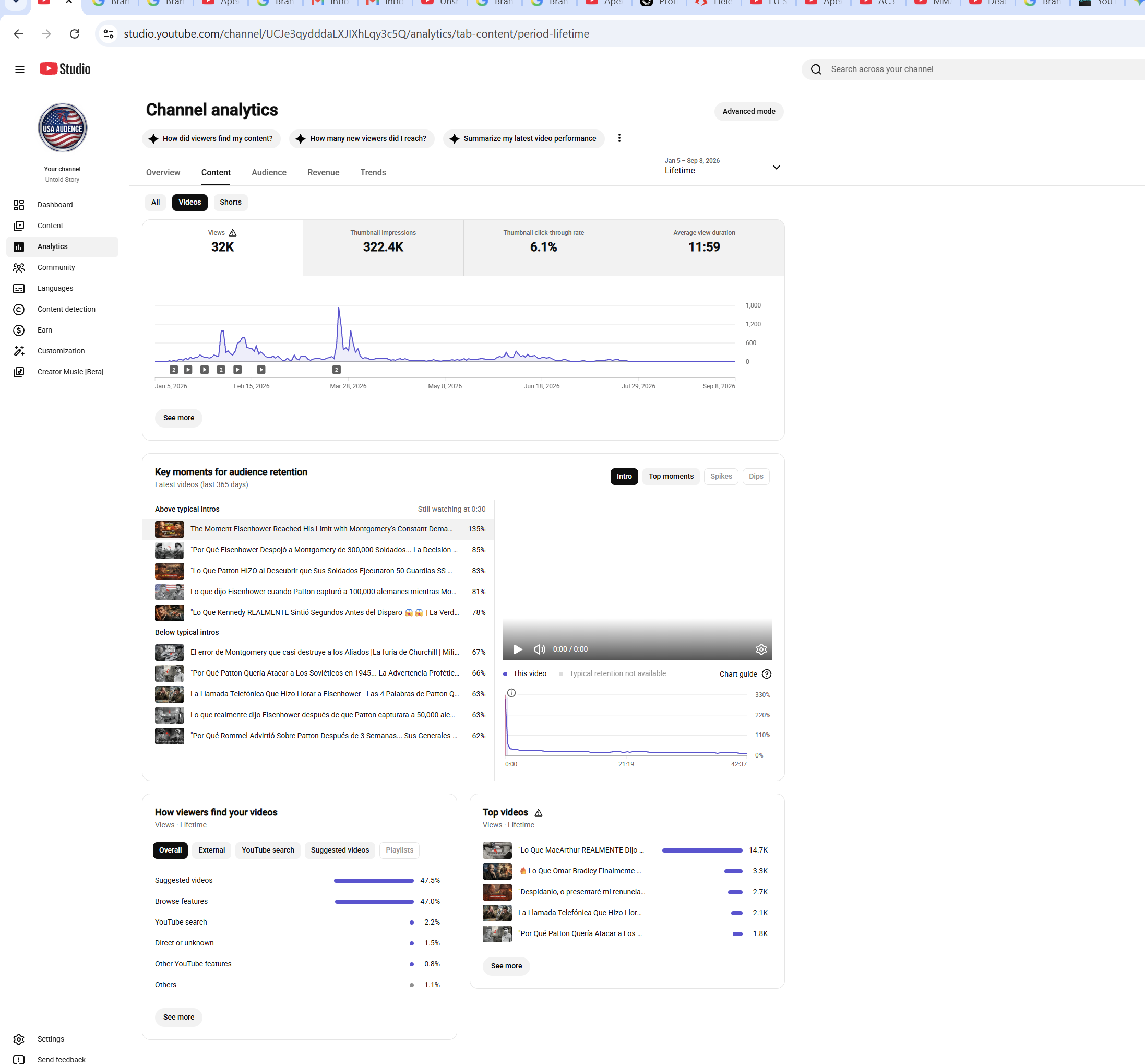Click the USA Audience channel avatar
1145x1064 pixels.
(62, 128)
